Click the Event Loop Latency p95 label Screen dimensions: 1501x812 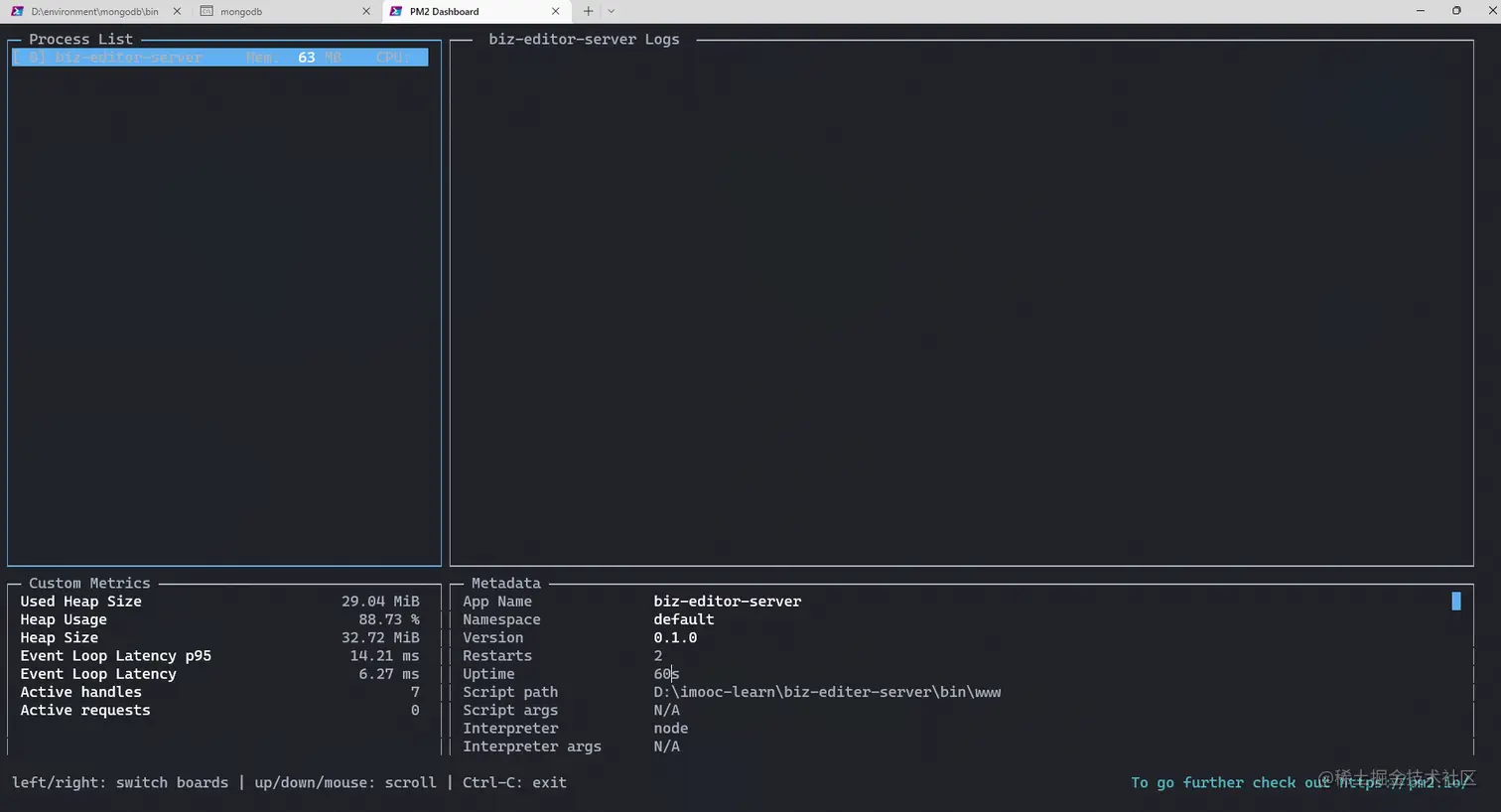click(116, 656)
